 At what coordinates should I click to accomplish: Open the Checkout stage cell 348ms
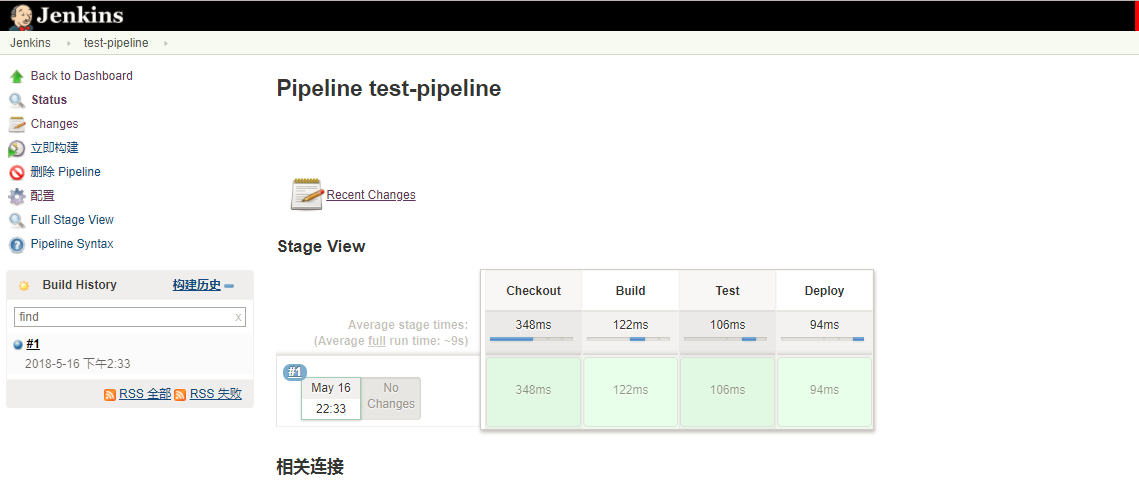click(x=533, y=392)
